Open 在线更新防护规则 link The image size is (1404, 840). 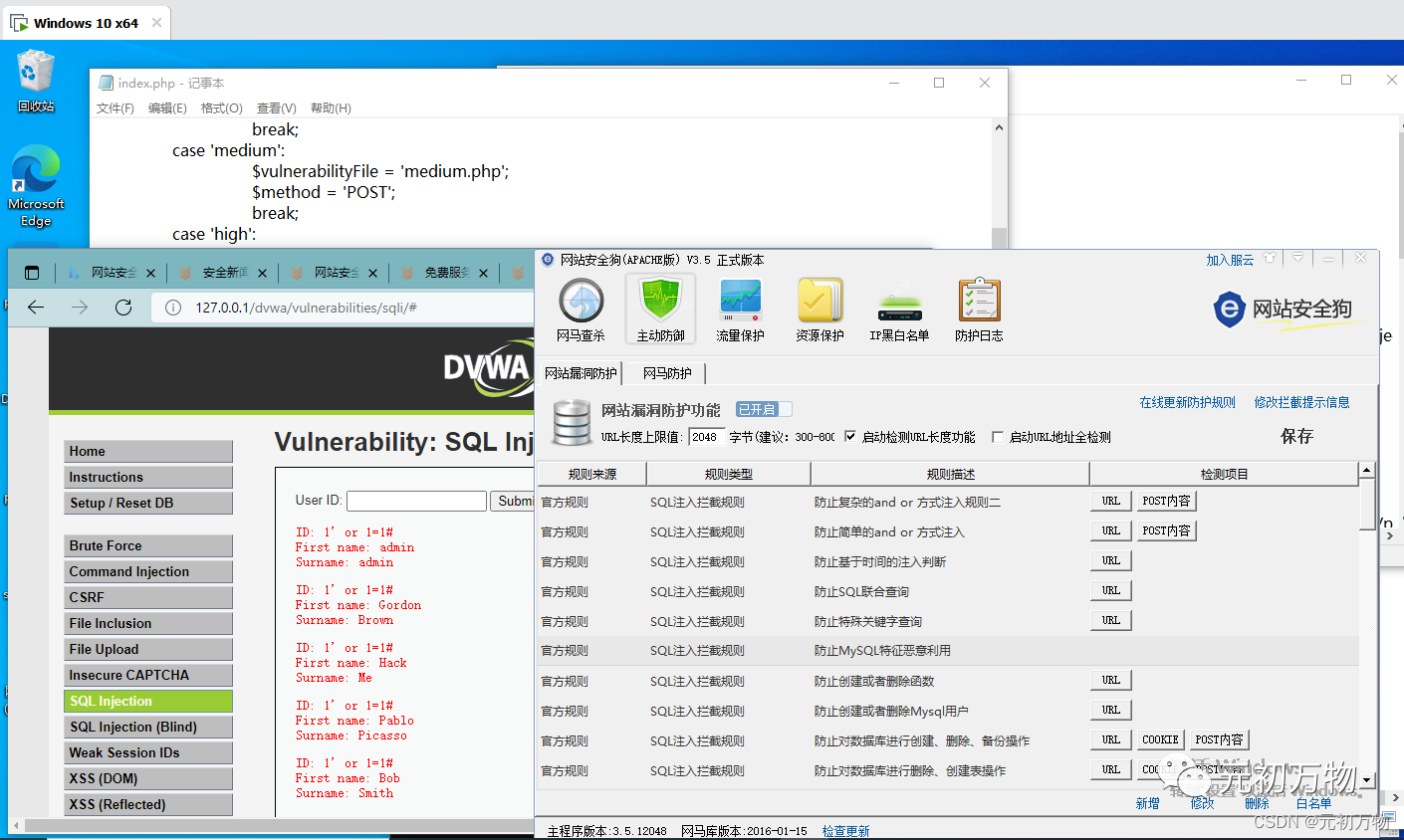point(1188,402)
